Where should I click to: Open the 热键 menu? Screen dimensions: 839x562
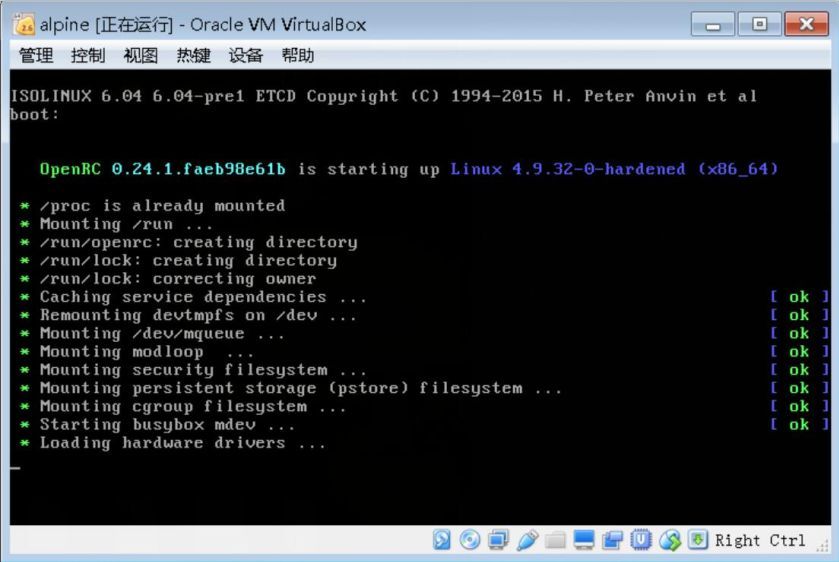pos(194,56)
